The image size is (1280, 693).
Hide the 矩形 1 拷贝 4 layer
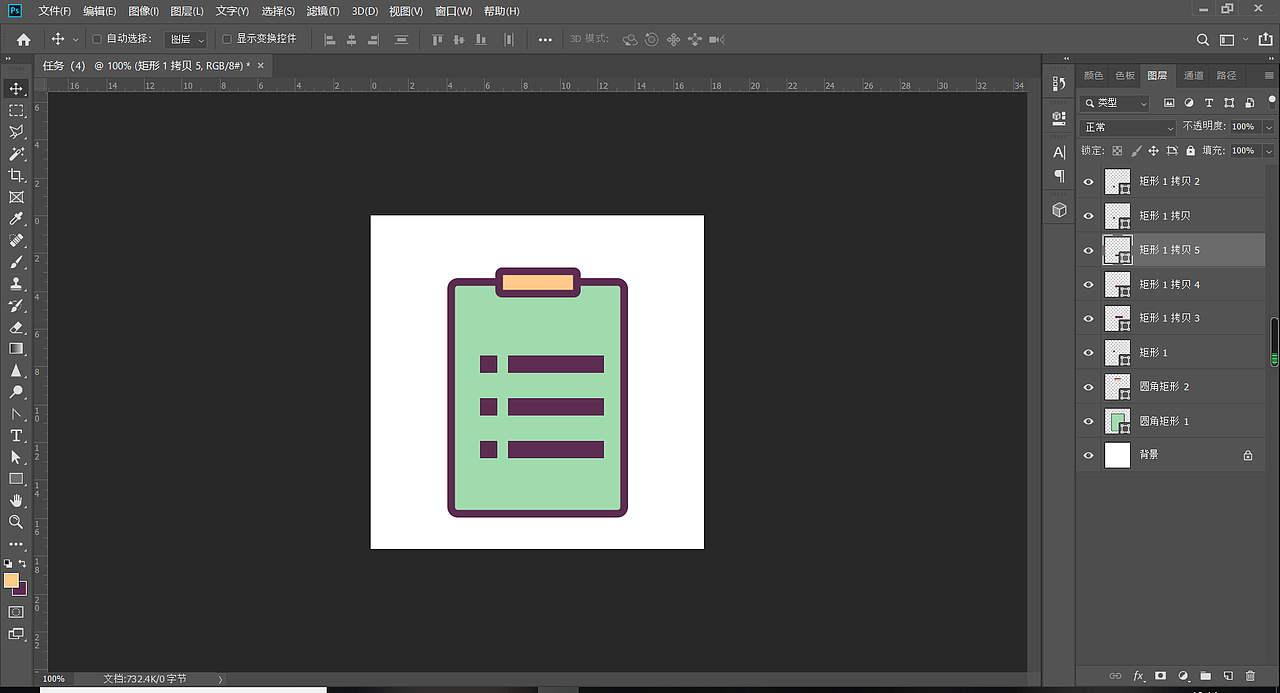pyautogui.click(x=1089, y=285)
